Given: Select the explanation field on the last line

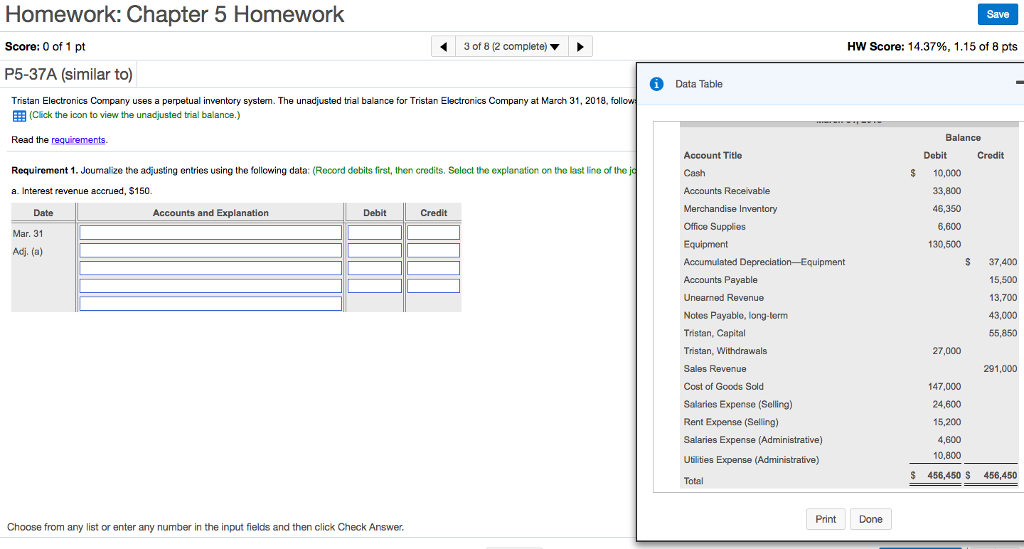Looking at the screenshot, I should click(210, 303).
